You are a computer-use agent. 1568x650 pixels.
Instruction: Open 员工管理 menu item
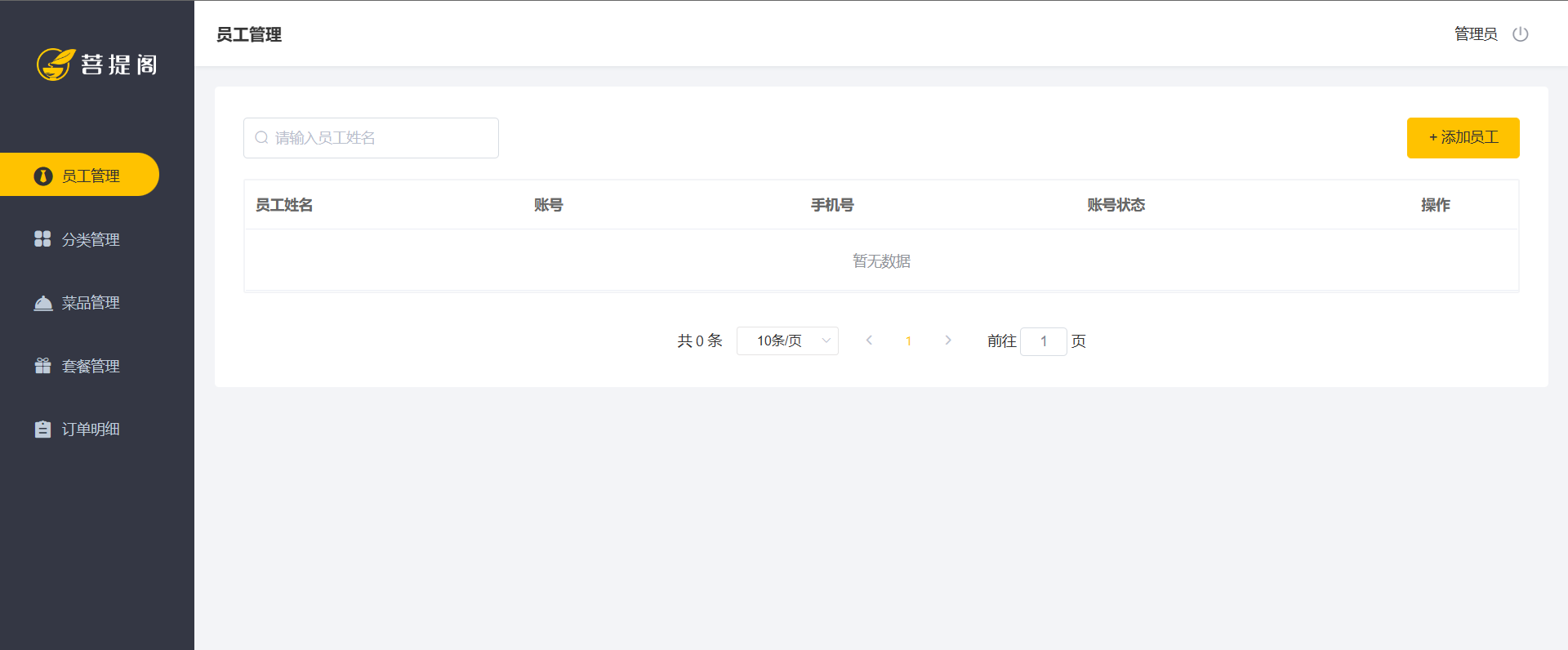[79, 175]
